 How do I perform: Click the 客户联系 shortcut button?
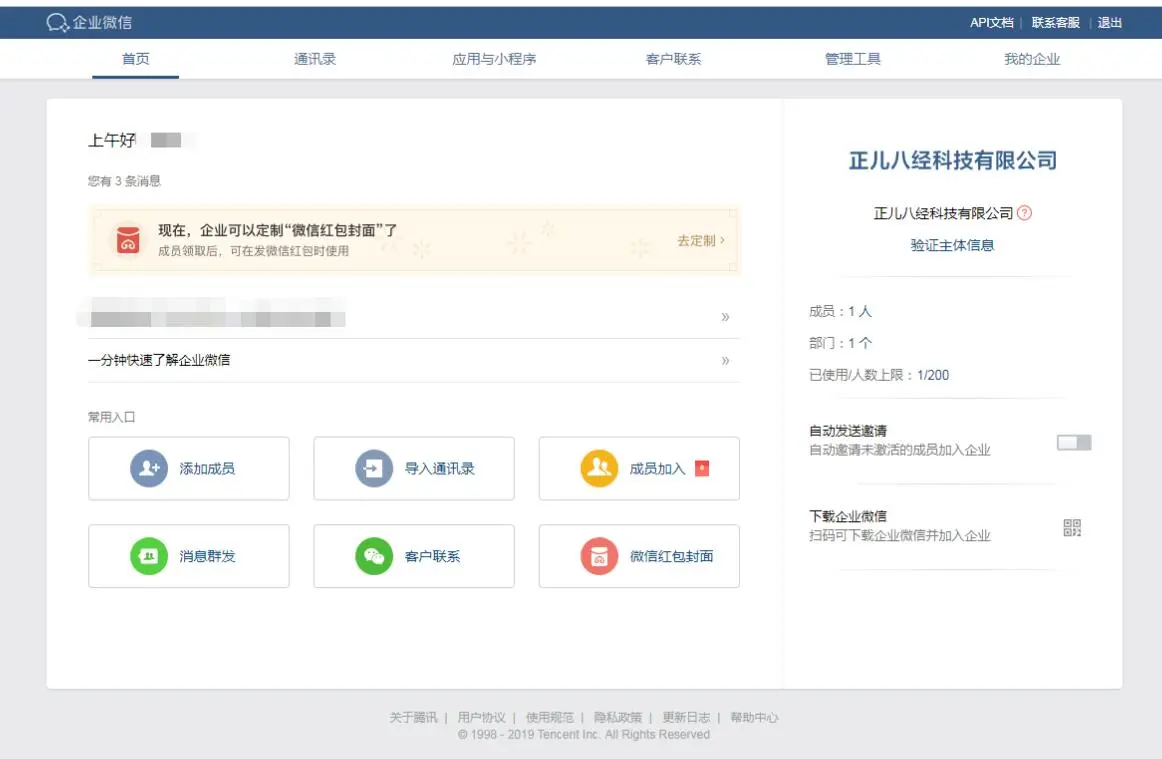pyautogui.click(x=414, y=556)
